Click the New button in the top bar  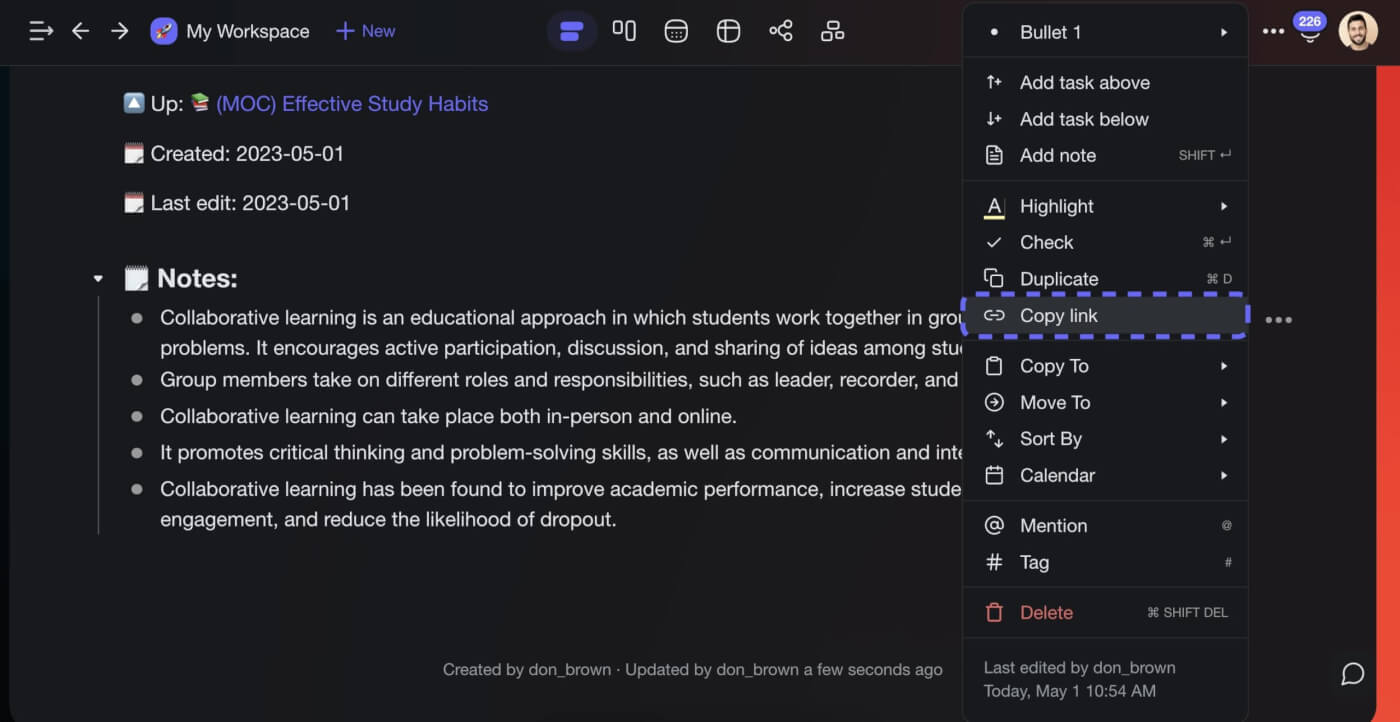[365, 31]
